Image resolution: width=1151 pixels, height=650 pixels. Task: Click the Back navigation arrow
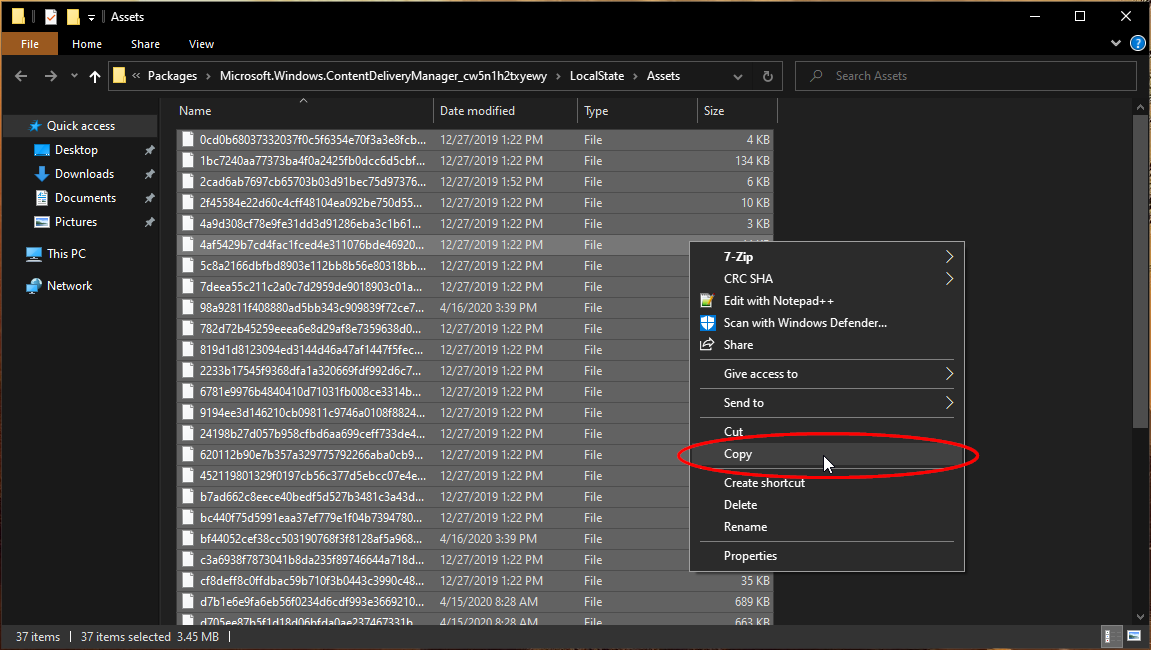23,76
